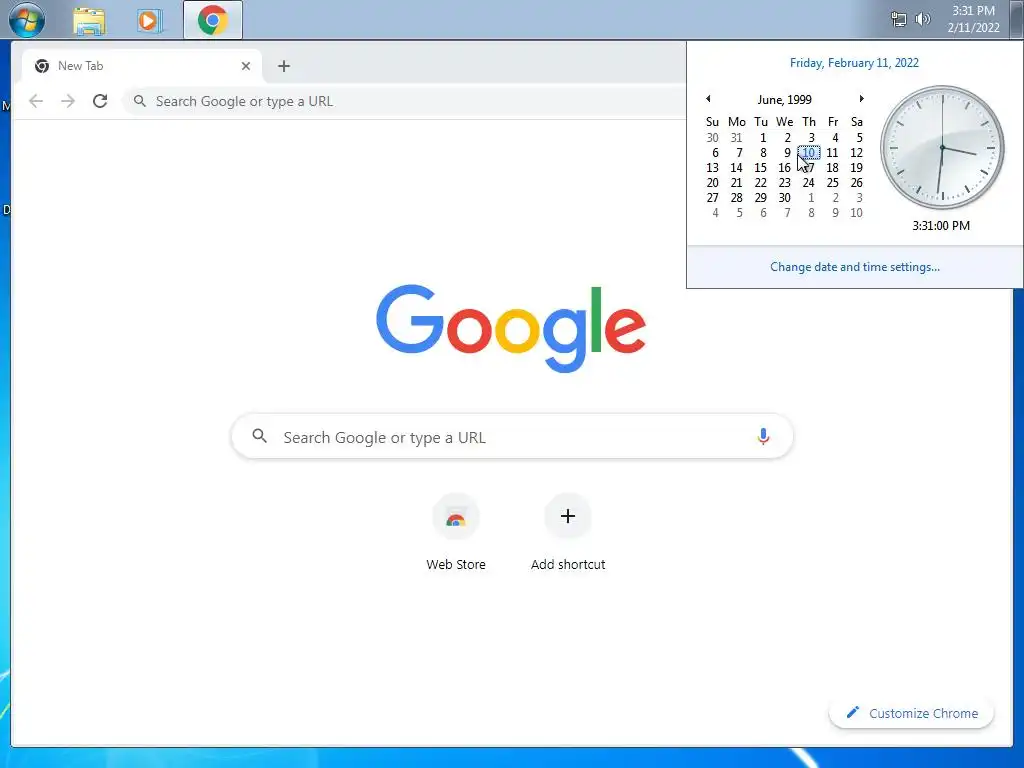This screenshot has height=768, width=1024.
Task: Open Windows Explorer from the taskbar
Action: point(89,21)
